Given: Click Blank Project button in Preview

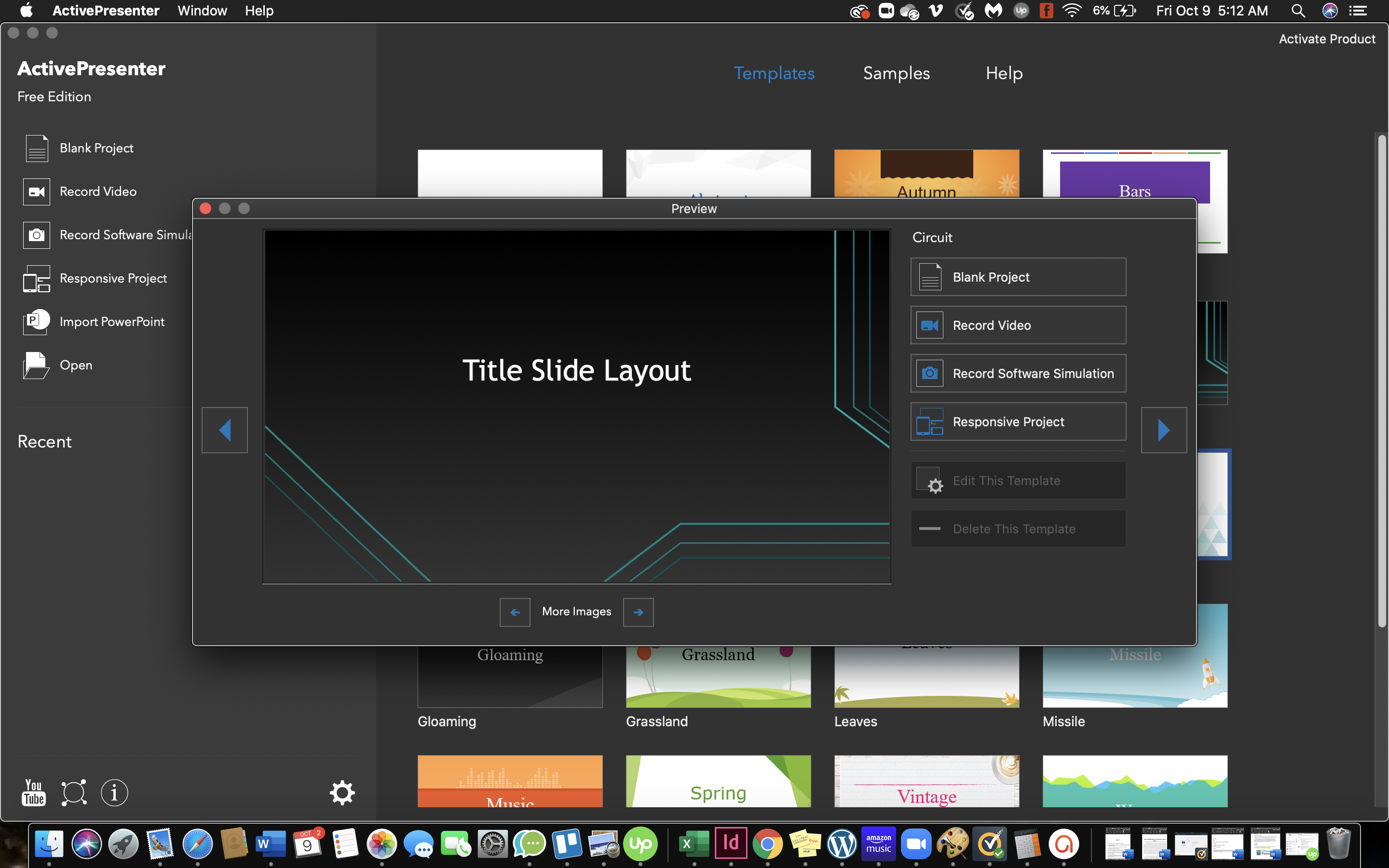Looking at the screenshot, I should [x=1018, y=277].
